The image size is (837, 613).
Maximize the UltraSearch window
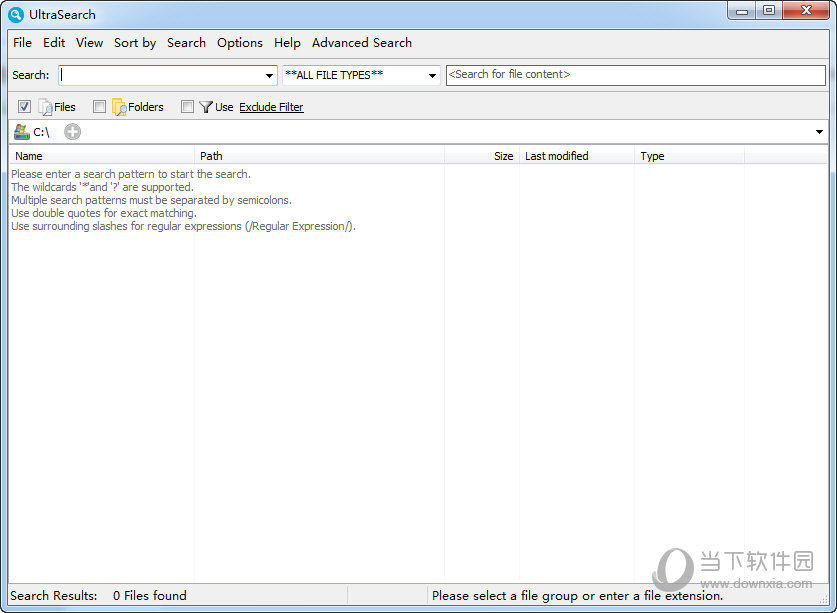tap(769, 11)
